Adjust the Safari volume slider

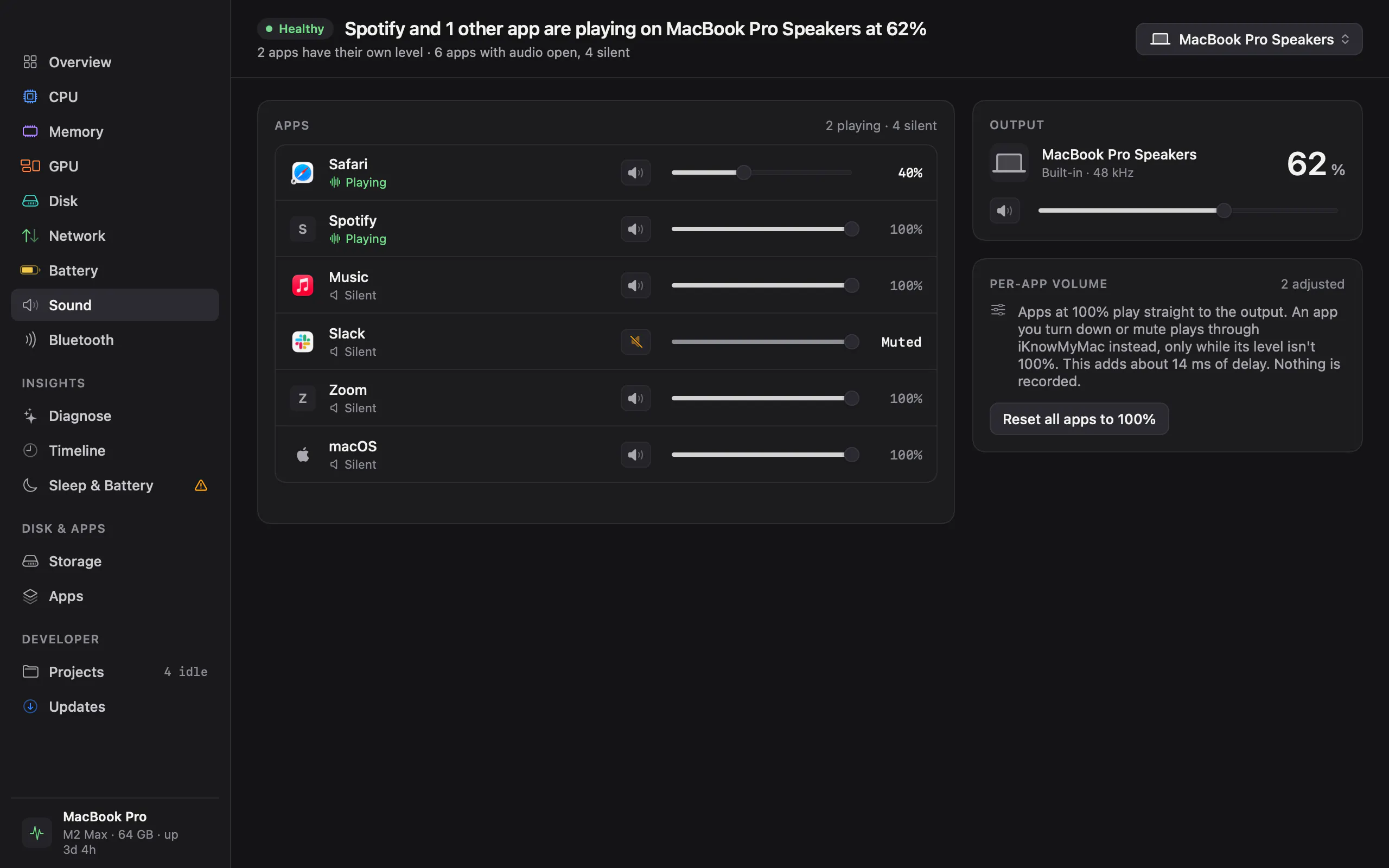point(762,173)
